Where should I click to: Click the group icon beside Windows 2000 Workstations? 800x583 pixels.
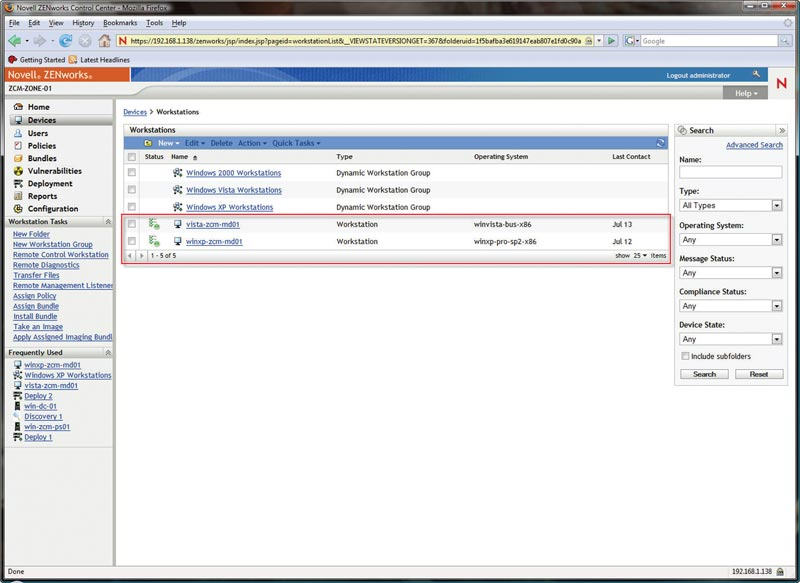click(178, 173)
